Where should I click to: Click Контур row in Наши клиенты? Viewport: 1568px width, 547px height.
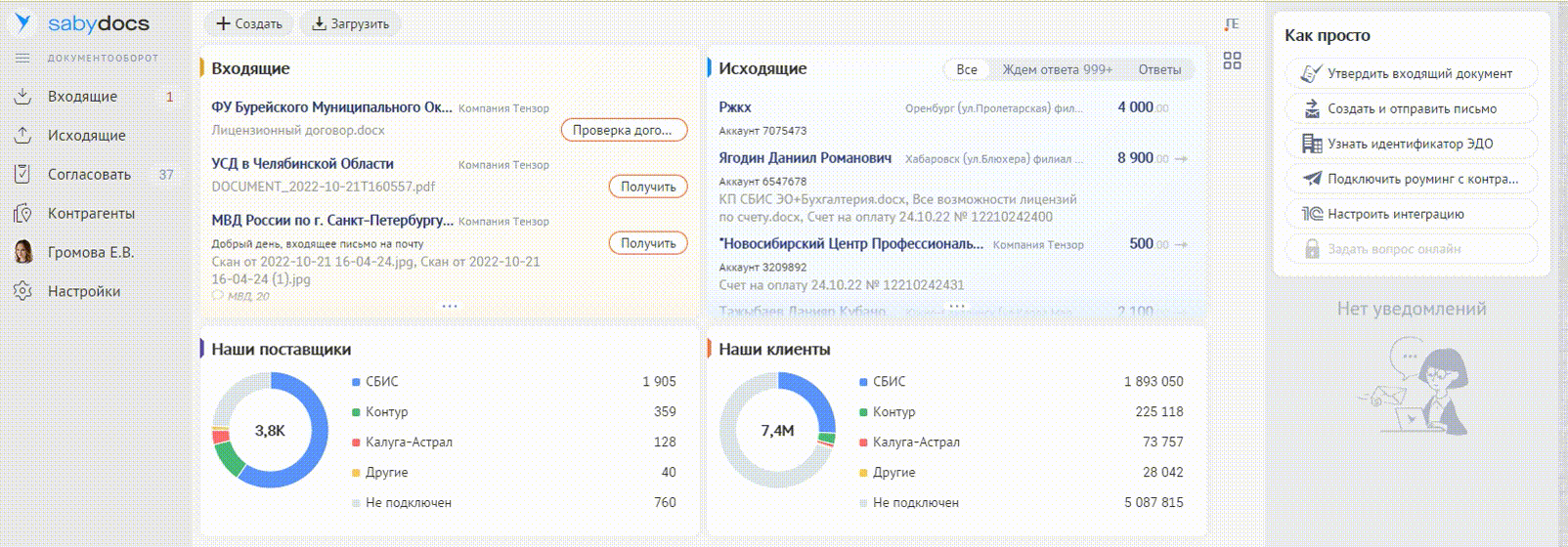(x=1022, y=412)
